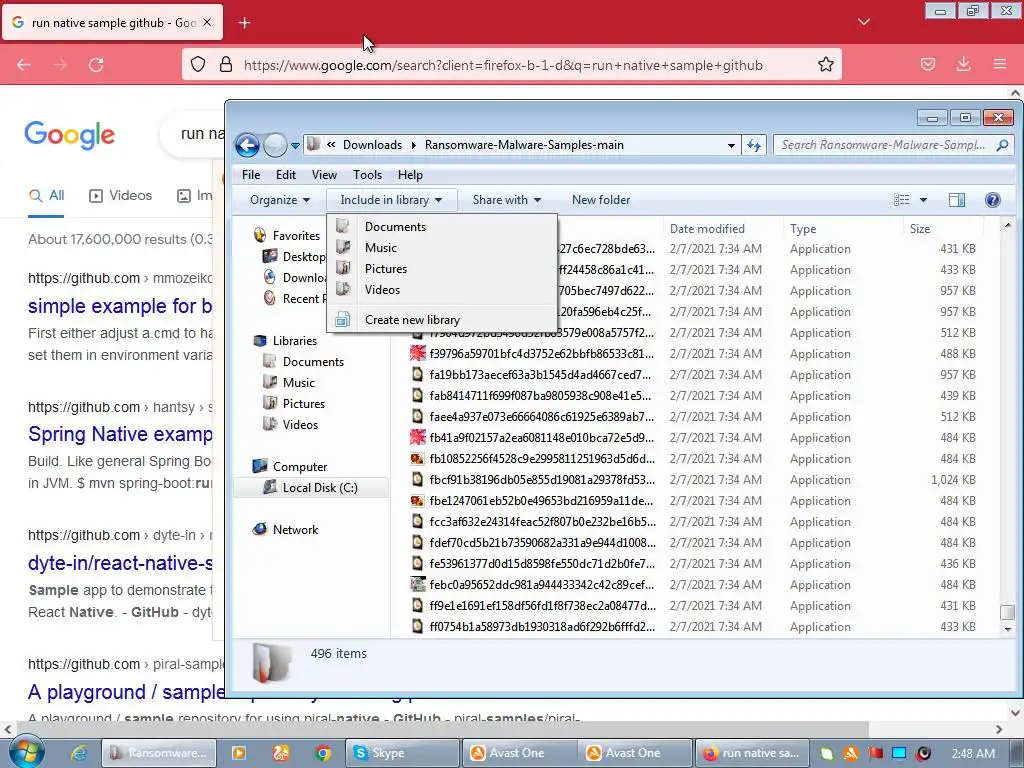1024x768 pixels.
Task: Open Spring Native example result link
Action: (x=120, y=434)
